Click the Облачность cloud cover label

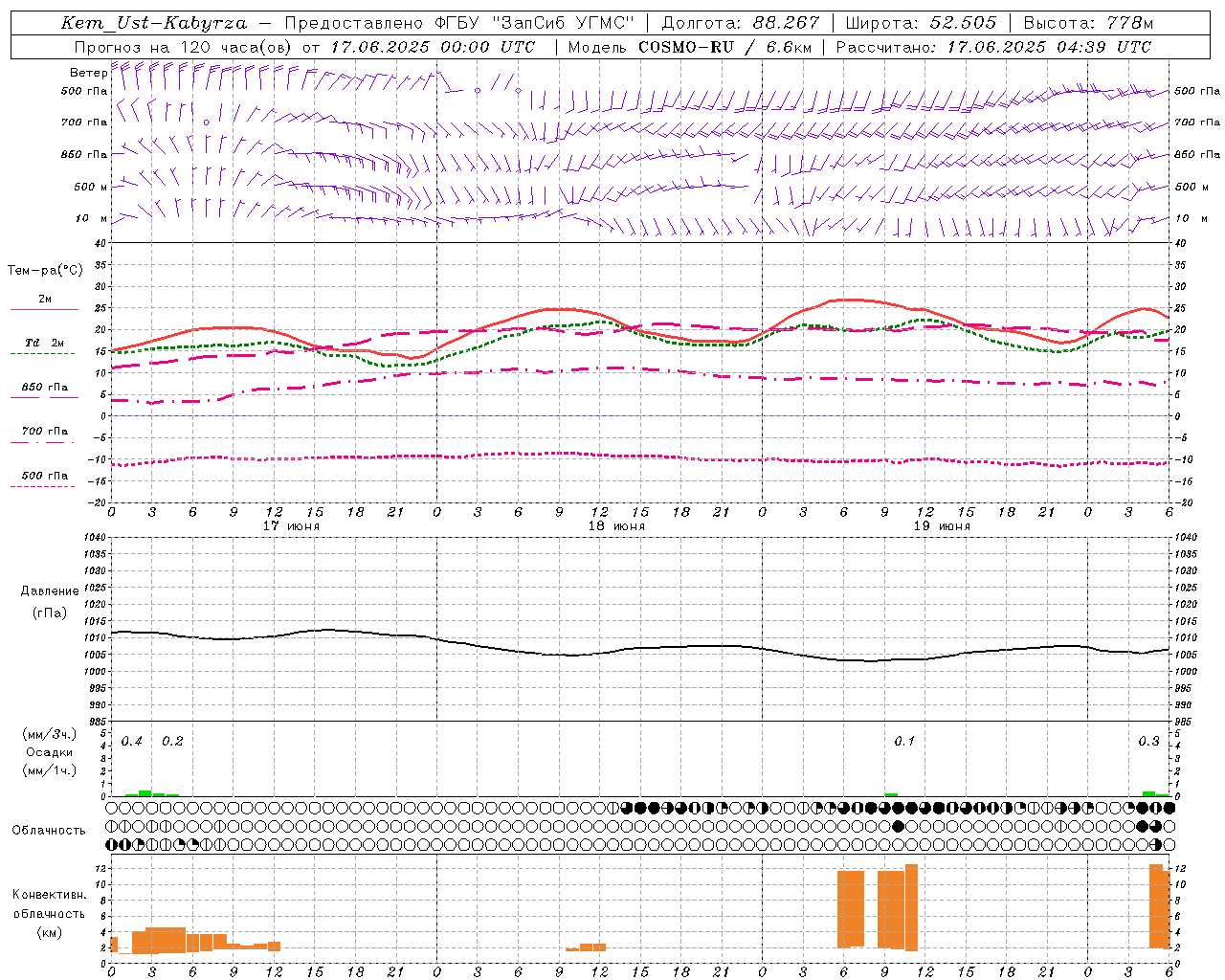[48, 831]
